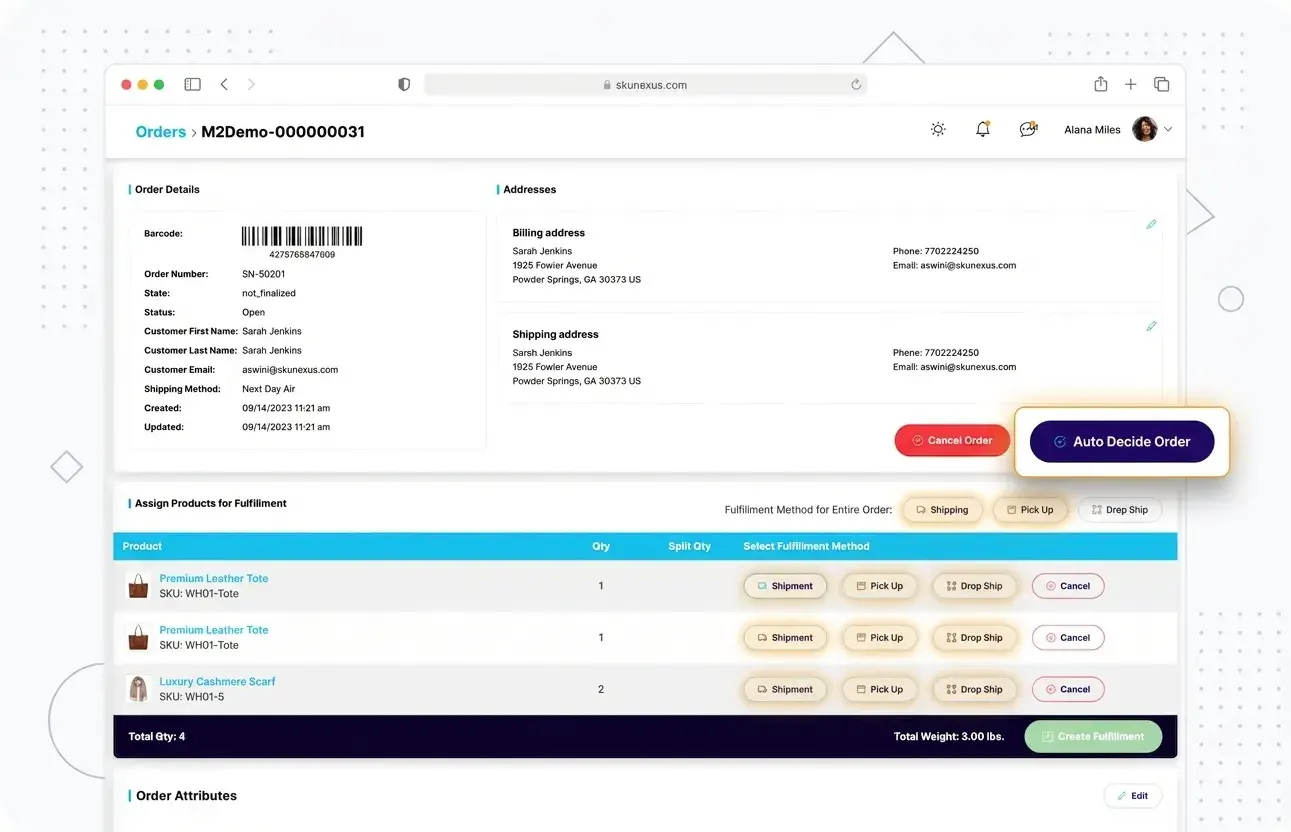Viewport: 1291px width, 832px height.
Task: Select Drop Ship for the second Premium Leather Tote
Action: pyautogui.click(x=973, y=637)
